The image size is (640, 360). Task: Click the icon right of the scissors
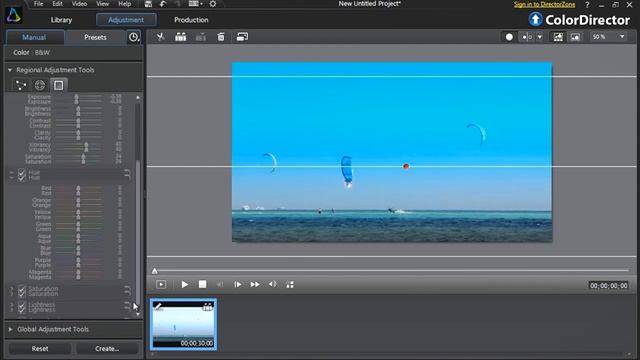click(180, 37)
